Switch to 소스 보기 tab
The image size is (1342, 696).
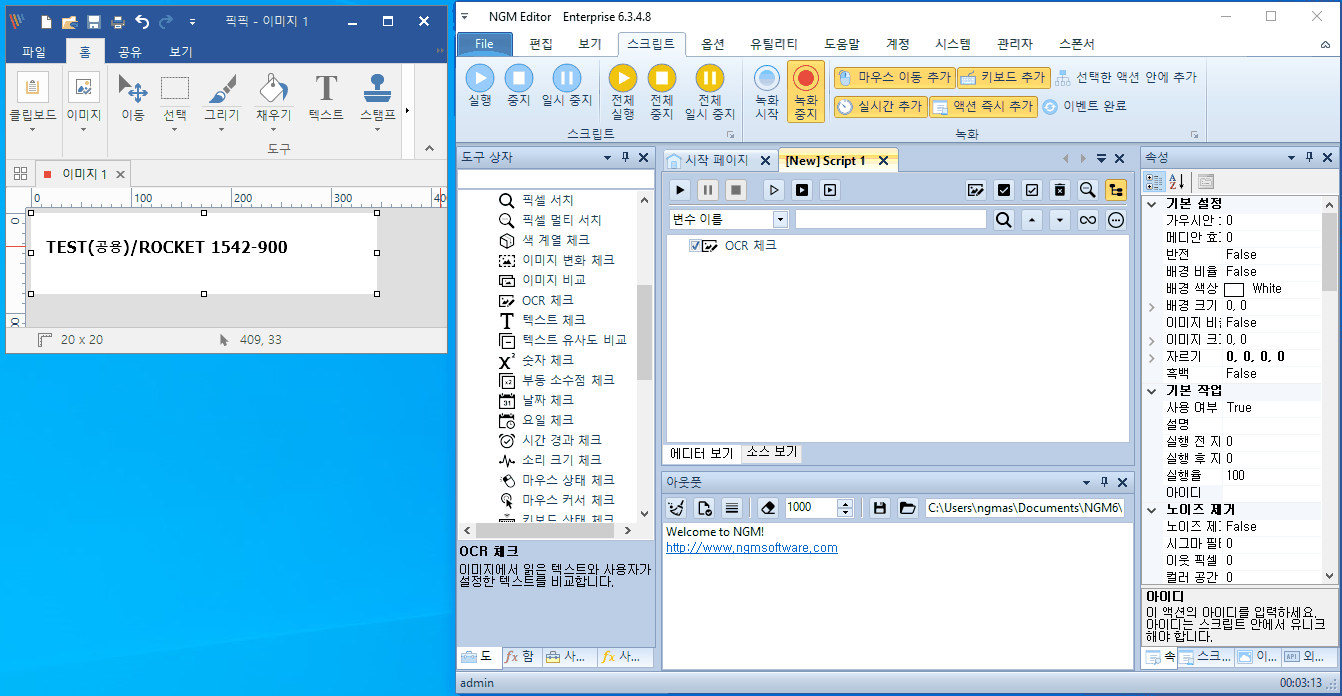point(771,453)
